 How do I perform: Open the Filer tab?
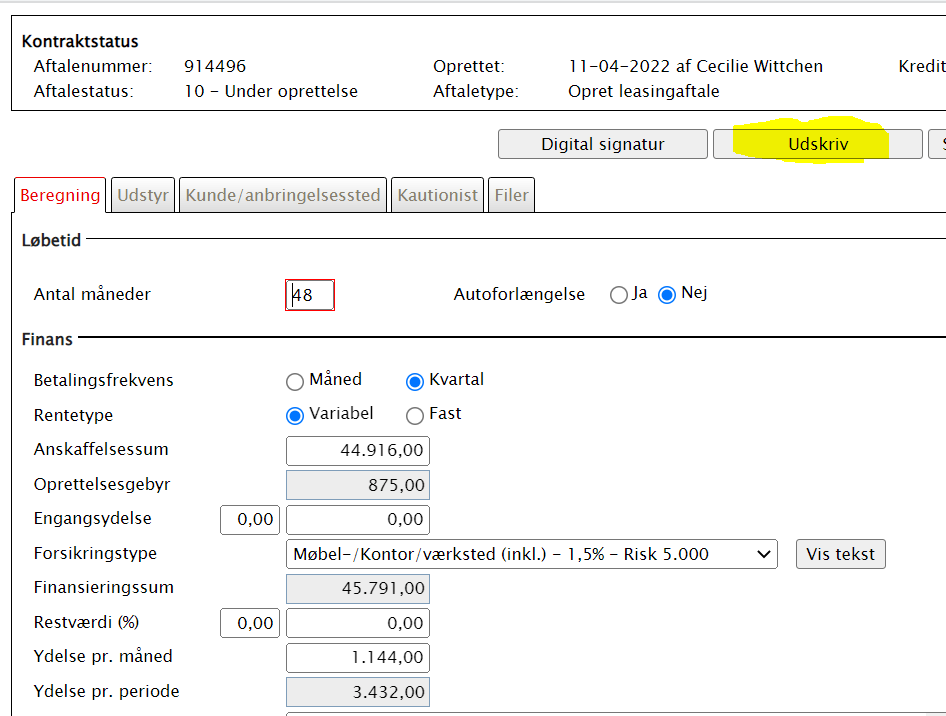coord(511,195)
